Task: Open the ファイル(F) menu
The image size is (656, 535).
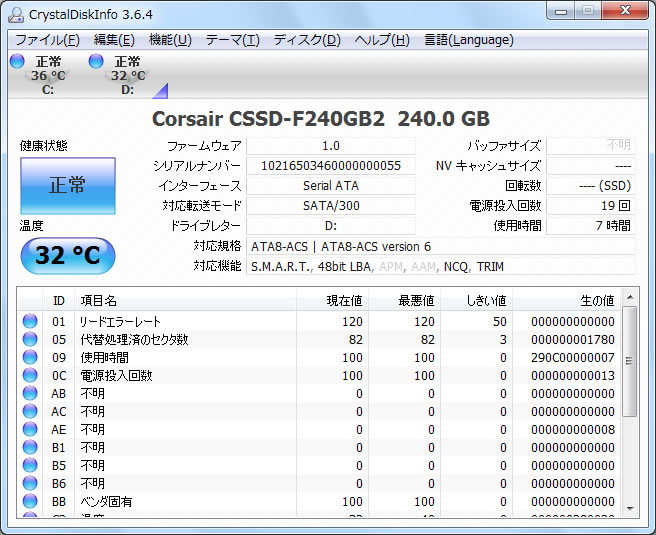Action: click(x=47, y=40)
